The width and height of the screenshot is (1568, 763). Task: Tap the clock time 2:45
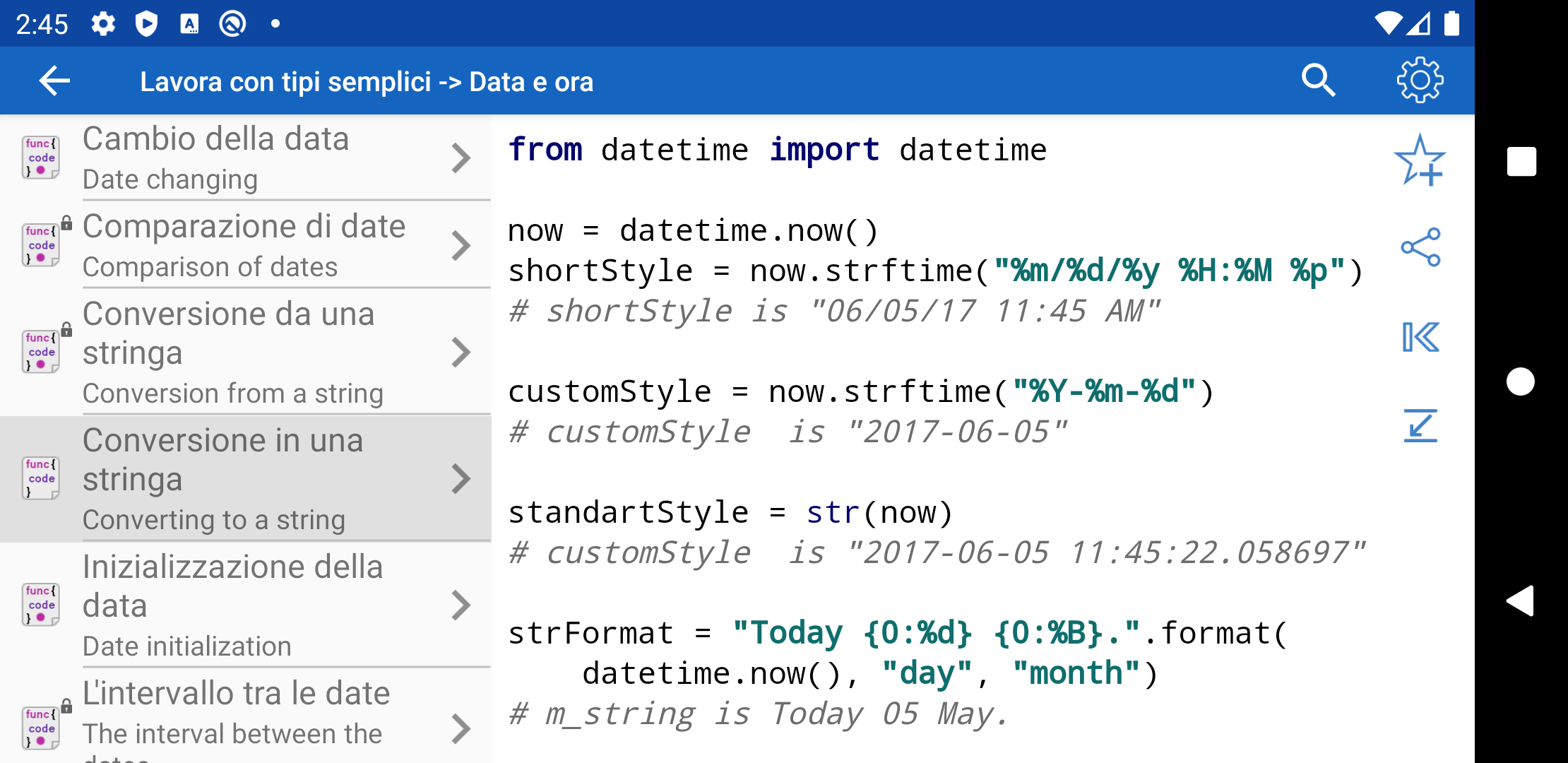pos(42,25)
